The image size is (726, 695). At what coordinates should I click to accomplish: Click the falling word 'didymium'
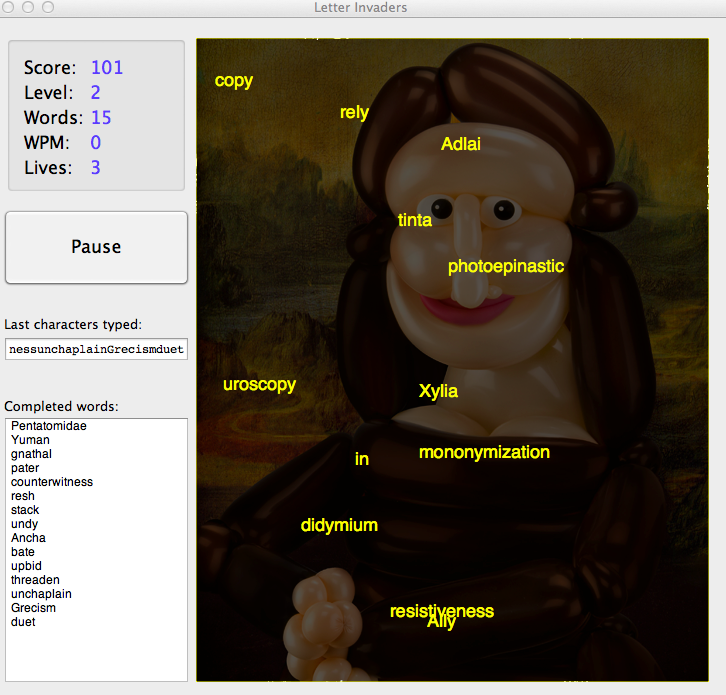point(339,526)
